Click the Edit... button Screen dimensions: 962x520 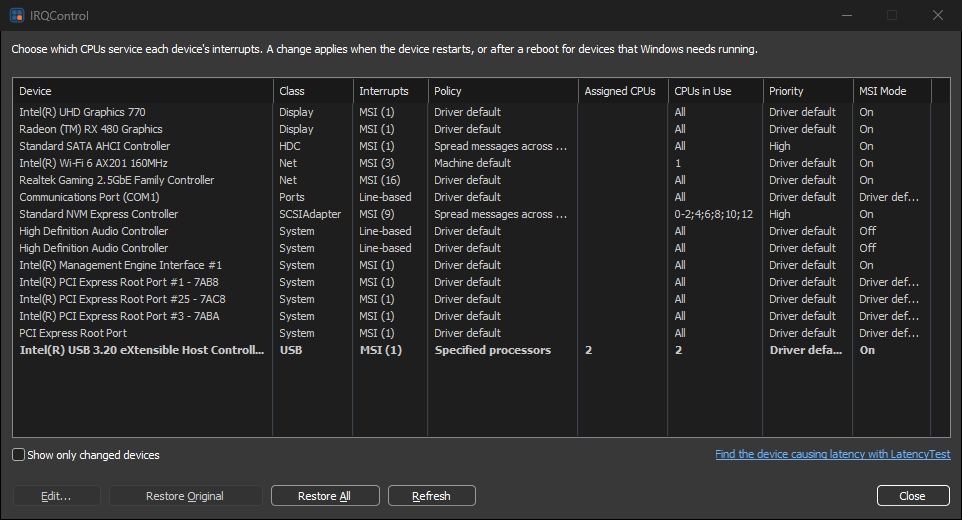pos(56,495)
